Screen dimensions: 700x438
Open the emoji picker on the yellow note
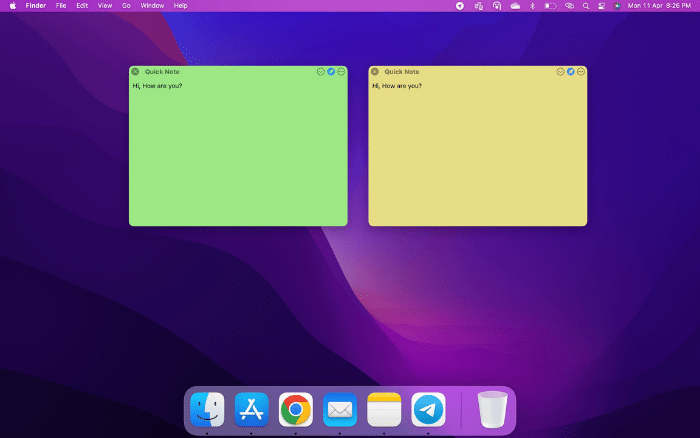click(561, 72)
